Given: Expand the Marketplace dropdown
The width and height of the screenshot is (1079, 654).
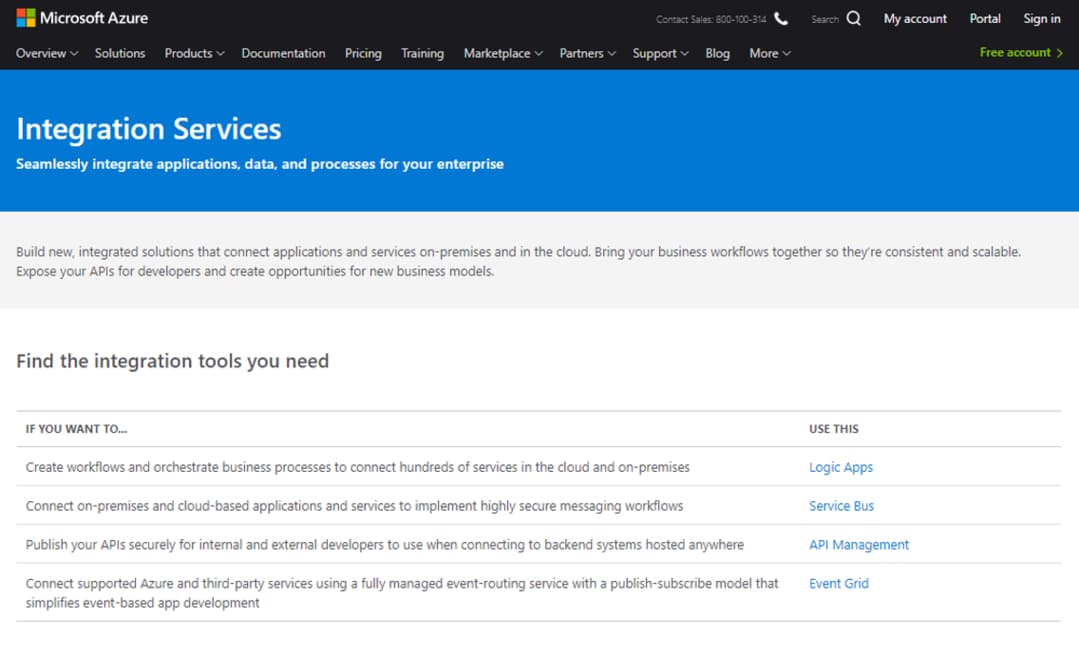Looking at the screenshot, I should point(503,53).
